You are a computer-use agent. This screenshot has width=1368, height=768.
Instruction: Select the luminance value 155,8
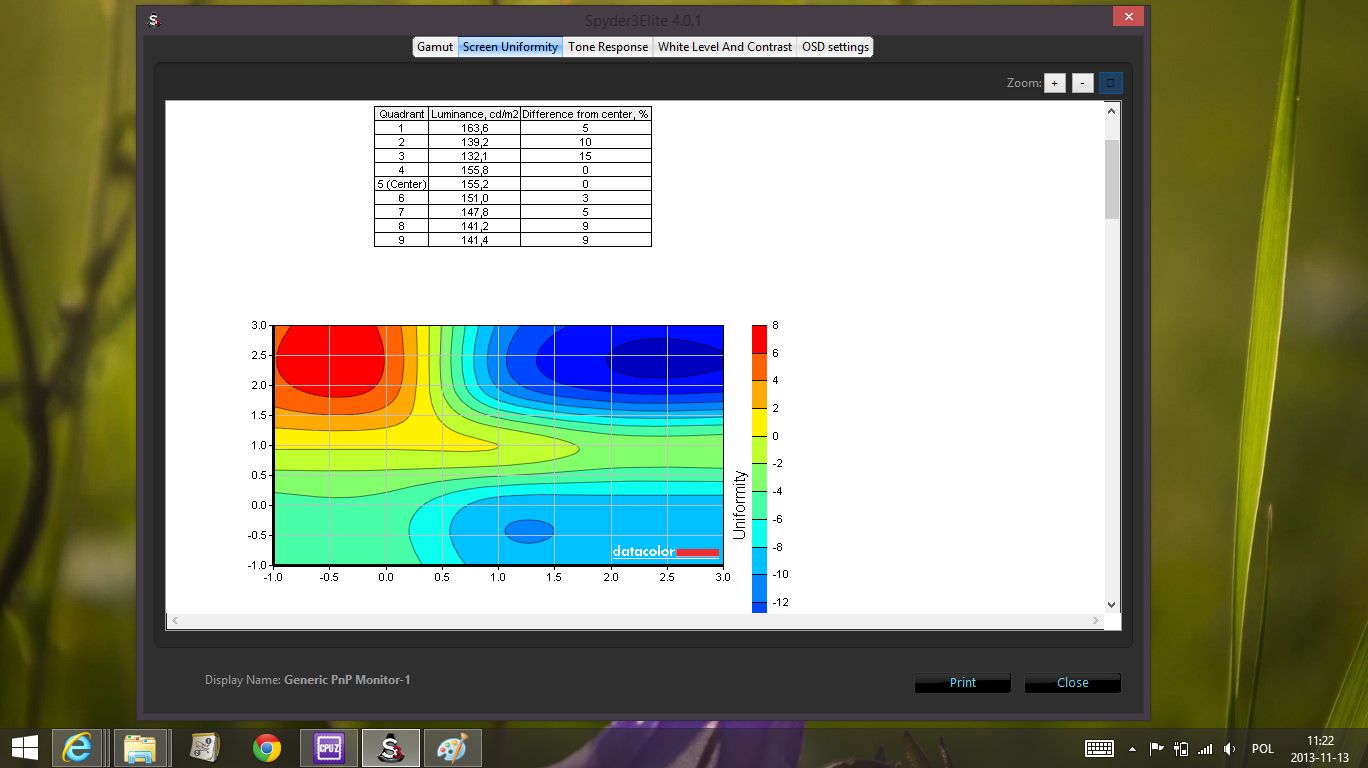[475, 170]
